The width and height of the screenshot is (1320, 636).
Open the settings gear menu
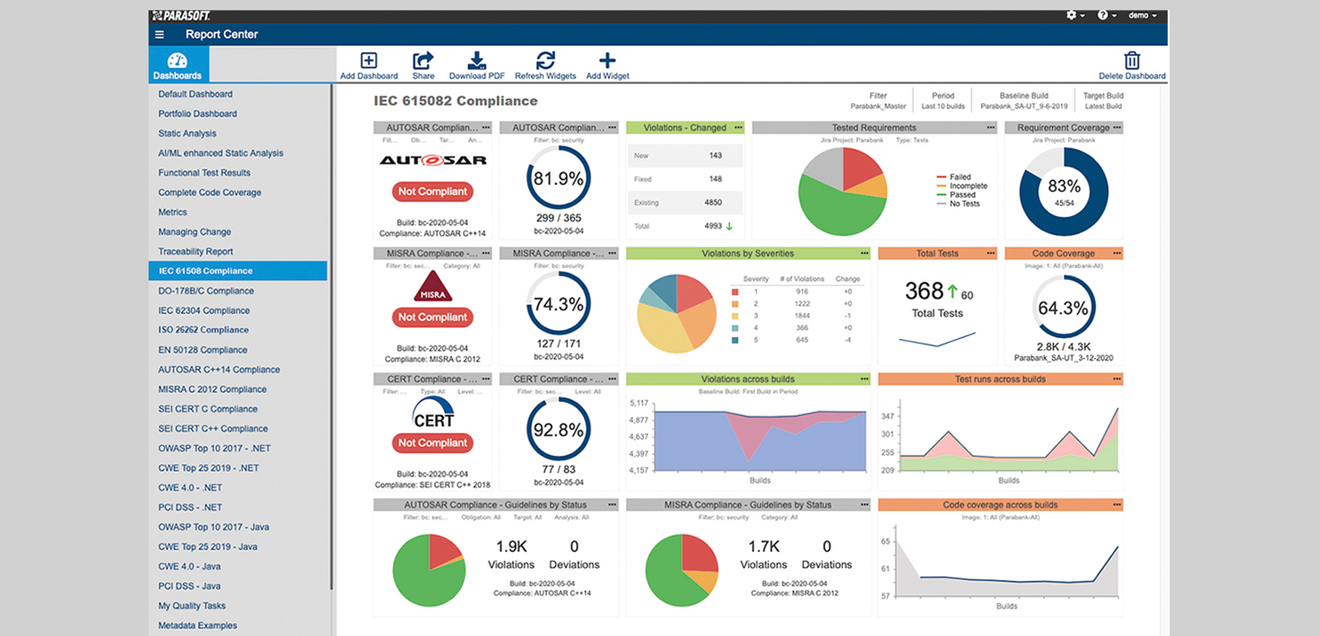tap(1075, 16)
